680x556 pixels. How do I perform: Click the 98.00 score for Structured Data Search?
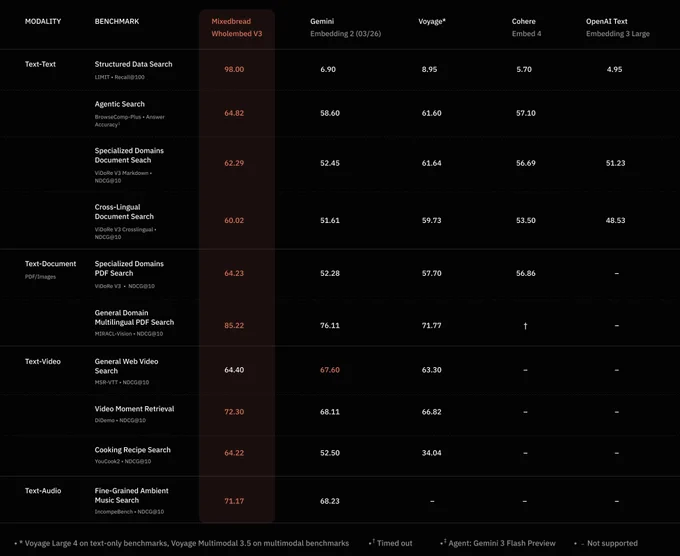(x=234, y=69)
